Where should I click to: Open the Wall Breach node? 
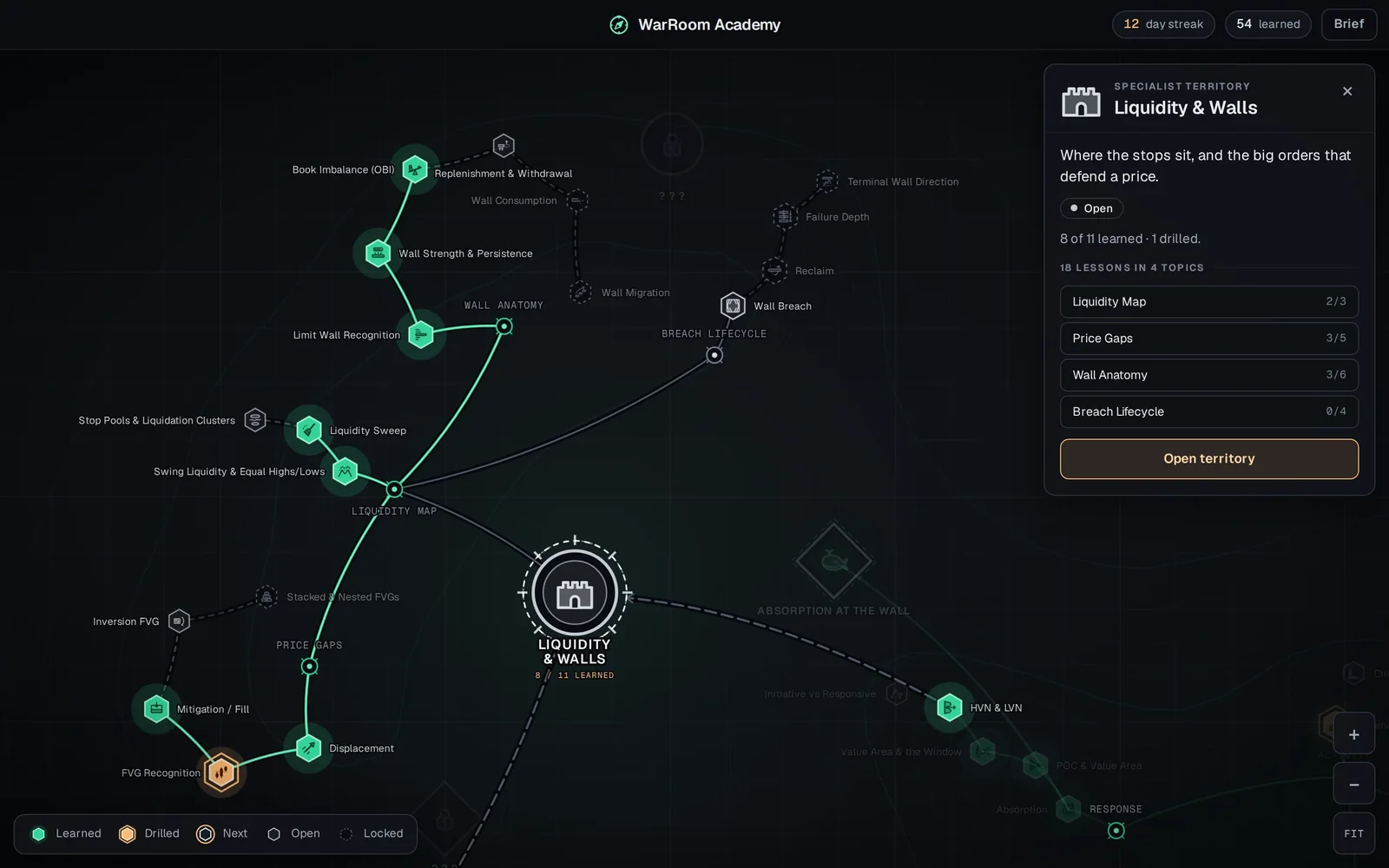tap(733, 306)
